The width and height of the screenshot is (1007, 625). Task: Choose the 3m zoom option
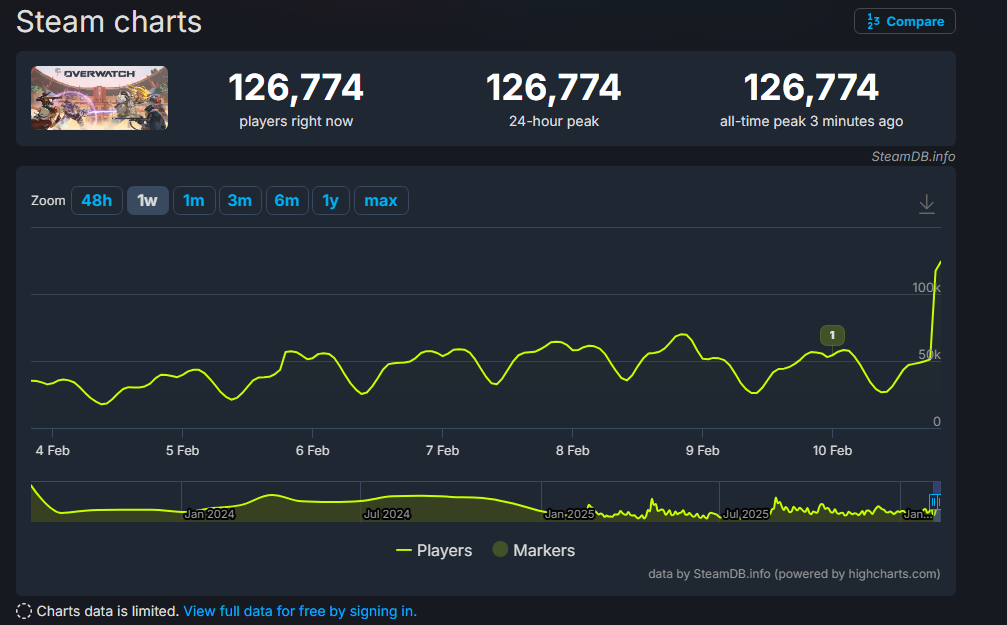point(240,200)
